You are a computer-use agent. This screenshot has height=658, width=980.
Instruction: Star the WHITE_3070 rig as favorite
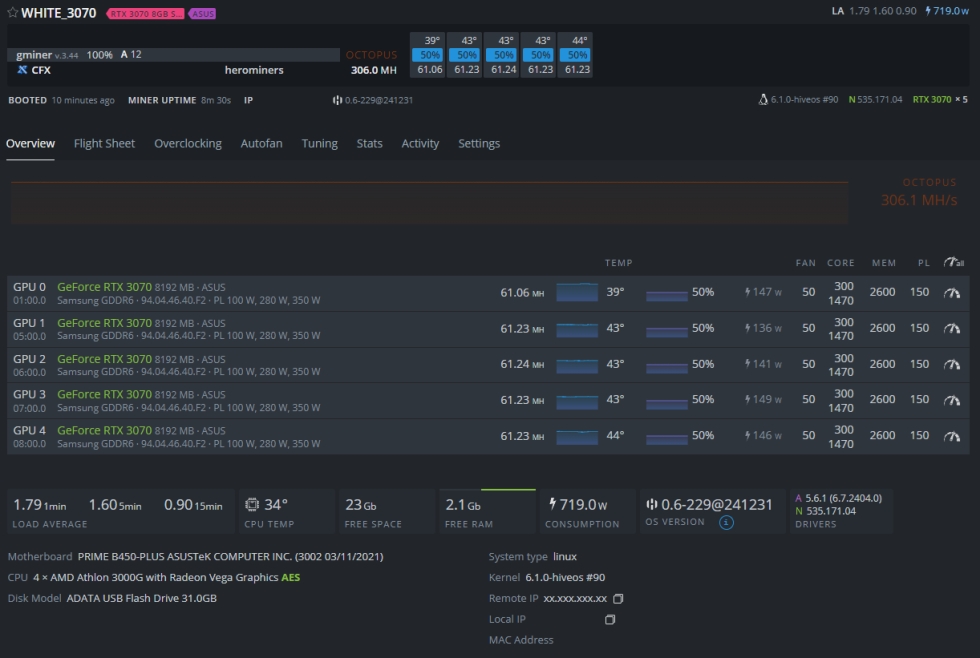[x=12, y=12]
